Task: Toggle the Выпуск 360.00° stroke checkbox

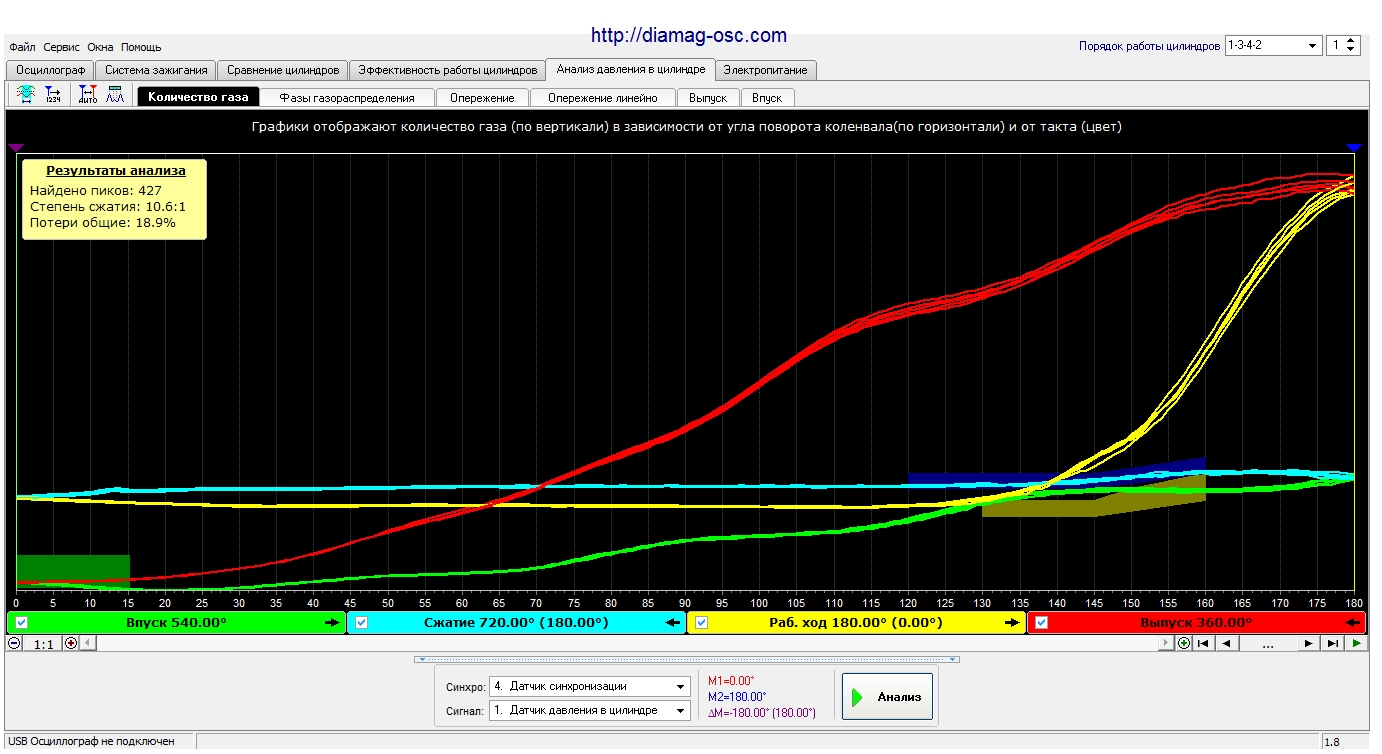Action: pos(1042,622)
